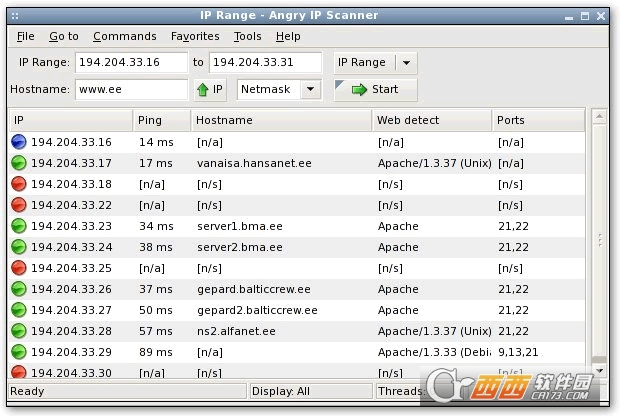This screenshot has height=416, width=620.
Task: Minimize the Angry IP Scanner window
Action: 569,17
